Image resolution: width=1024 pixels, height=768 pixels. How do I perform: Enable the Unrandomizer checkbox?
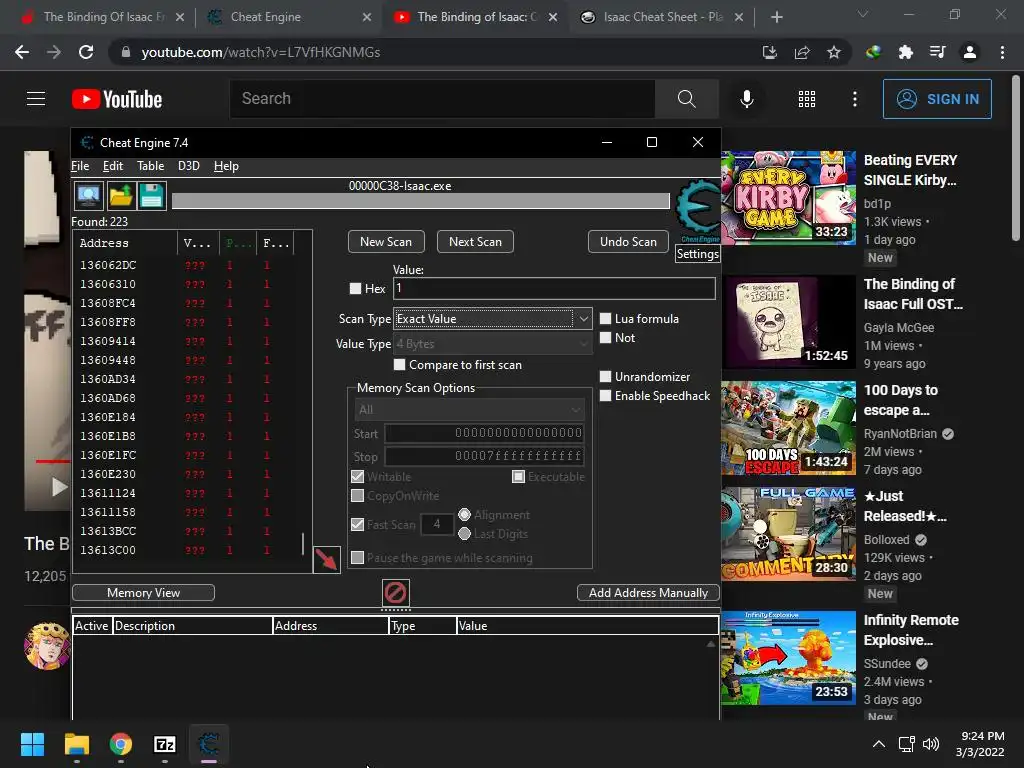tap(605, 377)
